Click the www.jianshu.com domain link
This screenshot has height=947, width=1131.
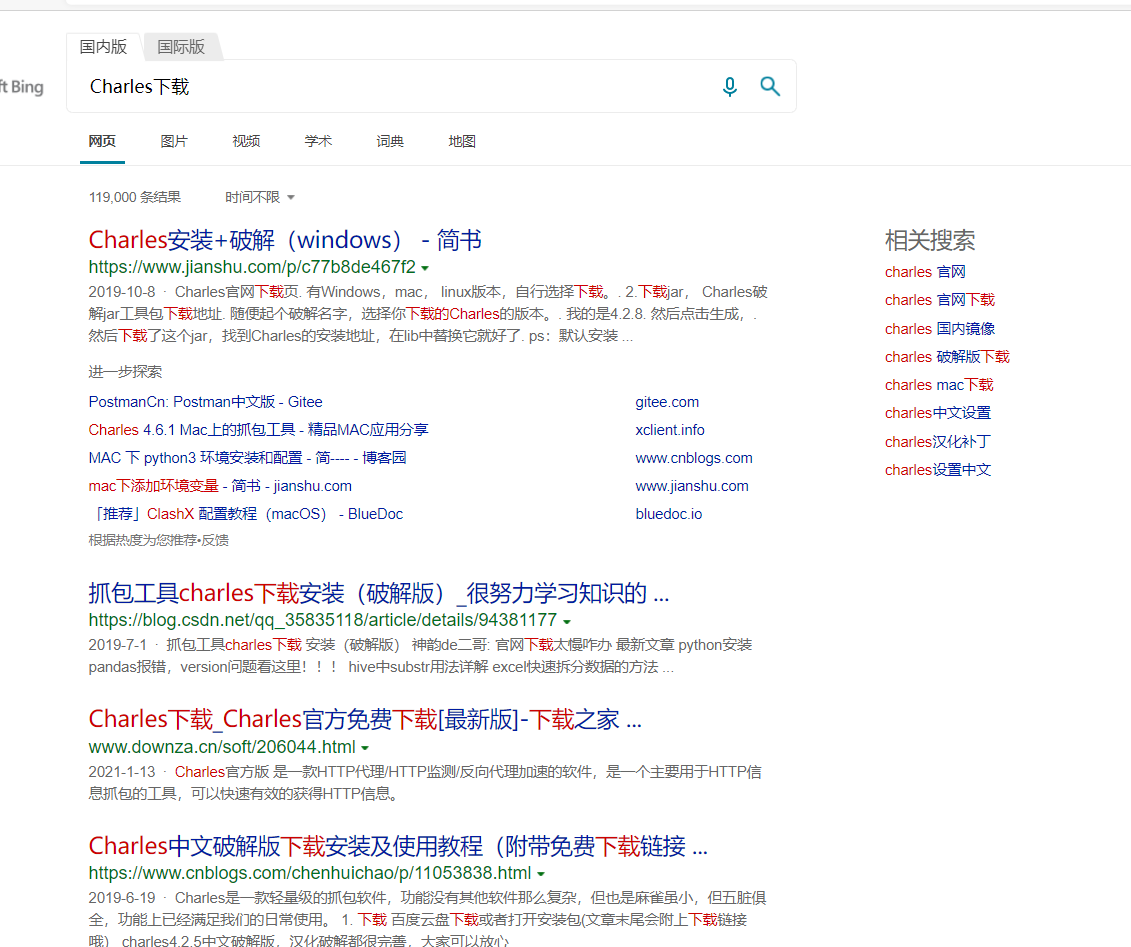(692, 486)
